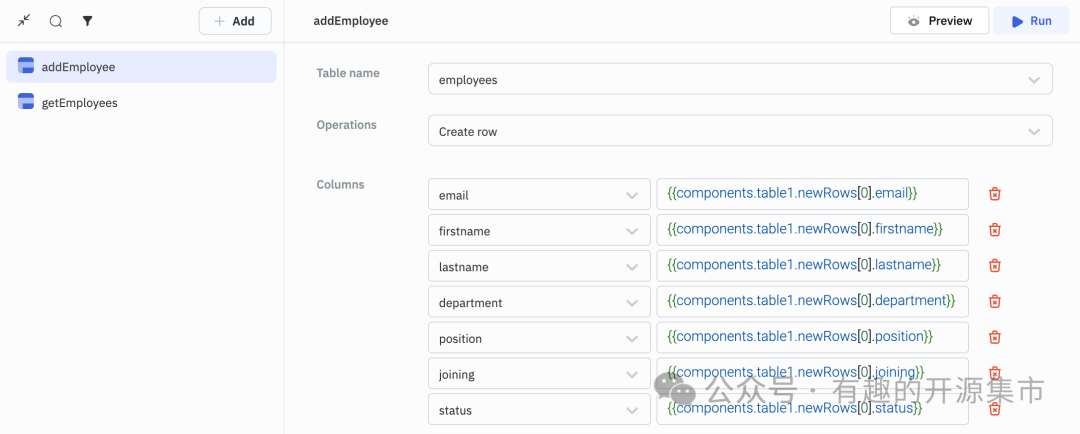Screen dimensions: 1080x434
Task: Change the status column dropdown
Action: click(539, 409)
